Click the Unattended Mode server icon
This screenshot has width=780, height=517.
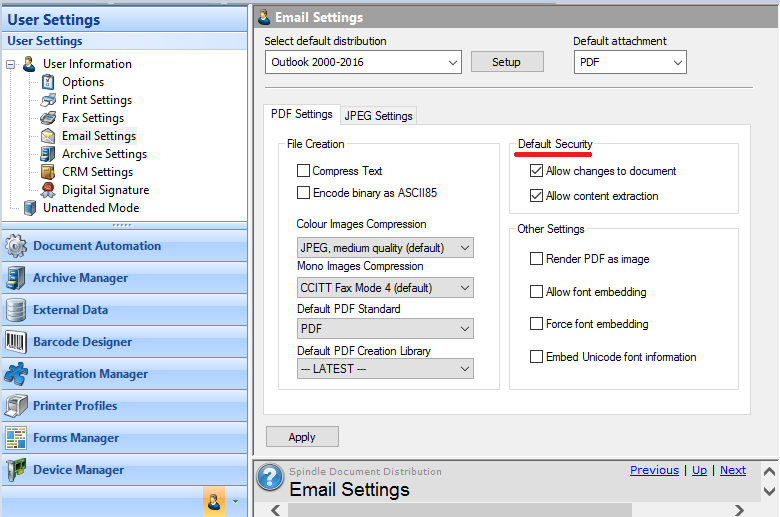pos(30,208)
